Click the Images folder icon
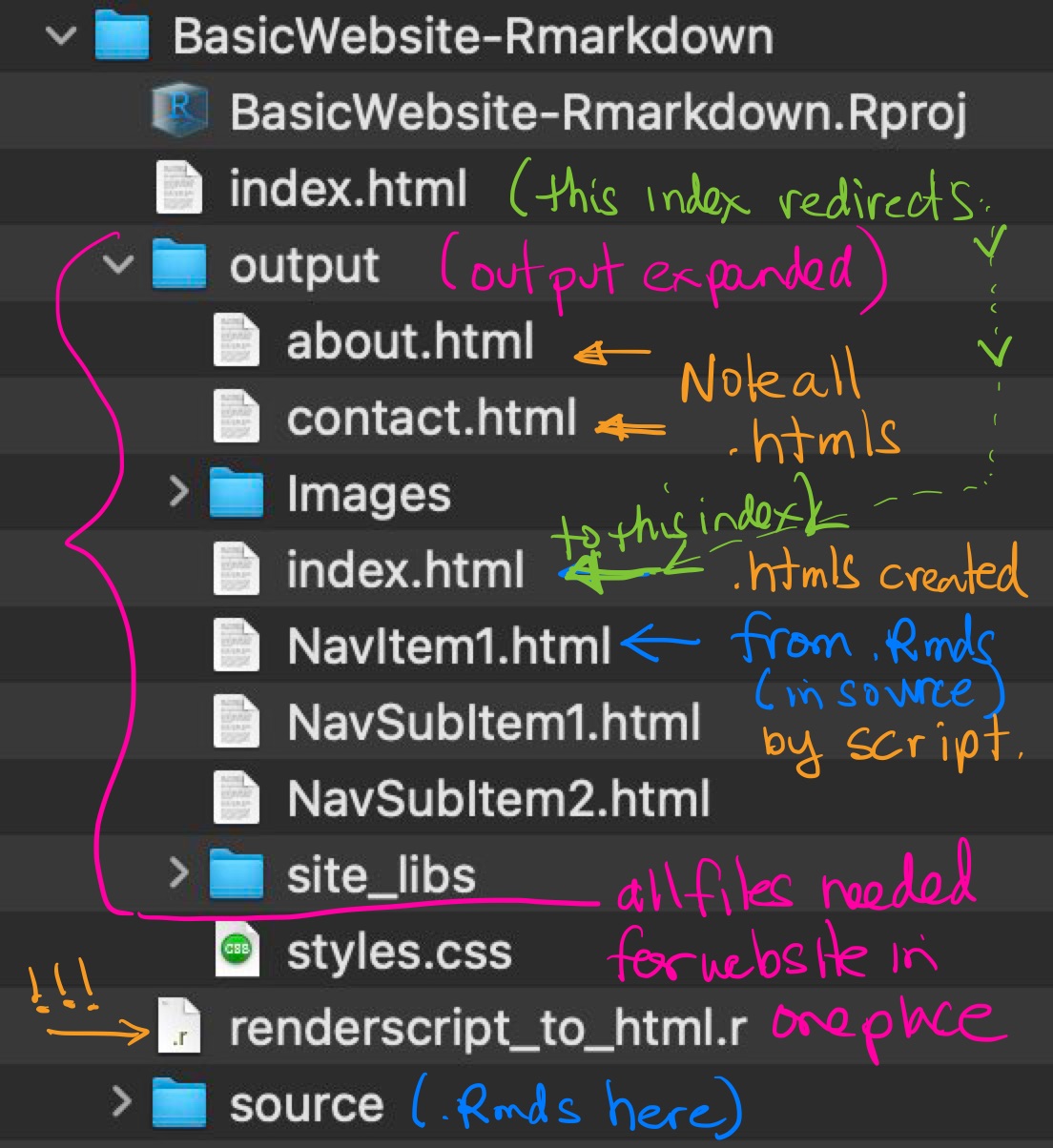 click(x=237, y=493)
